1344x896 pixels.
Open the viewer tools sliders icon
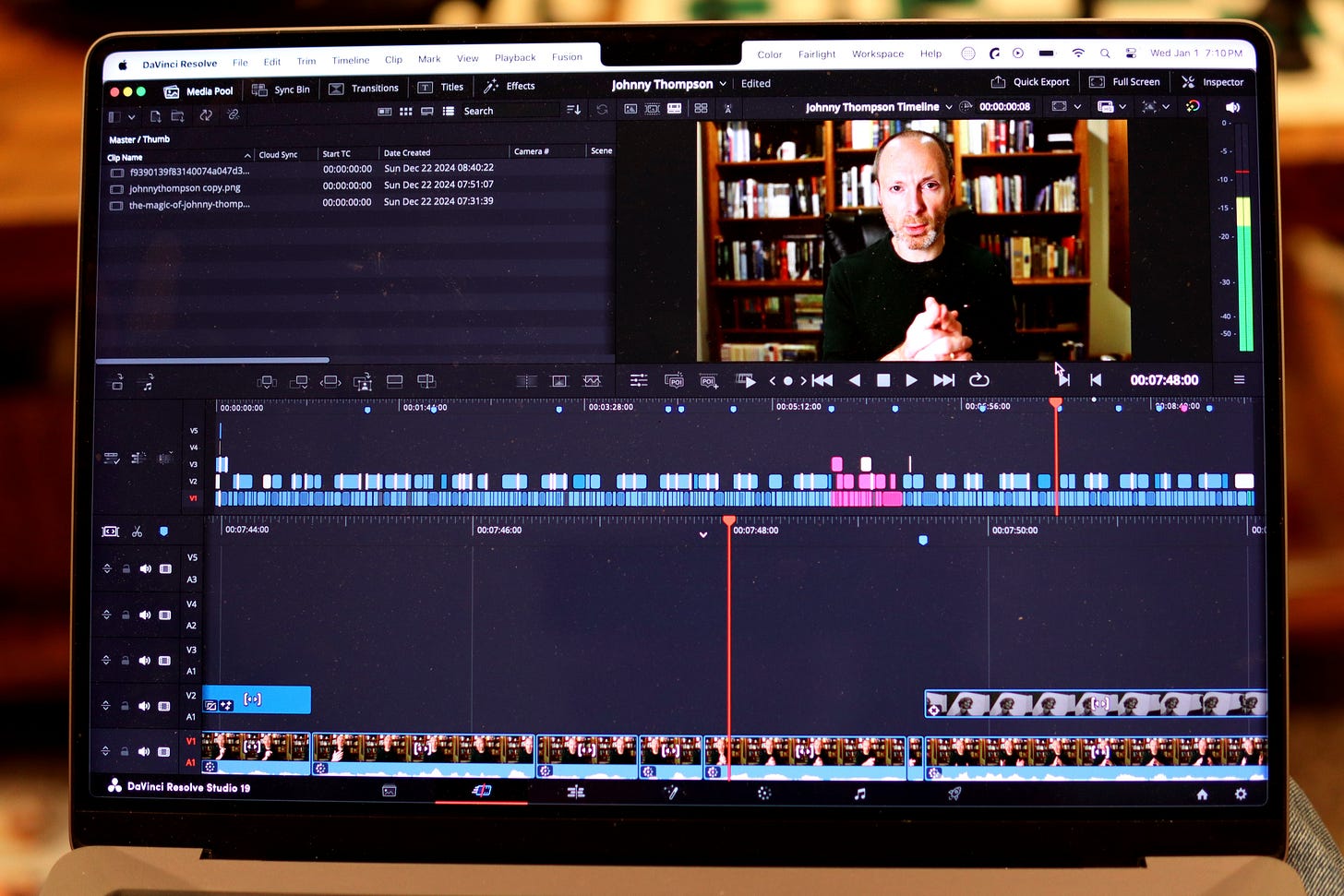pos(638,380)
